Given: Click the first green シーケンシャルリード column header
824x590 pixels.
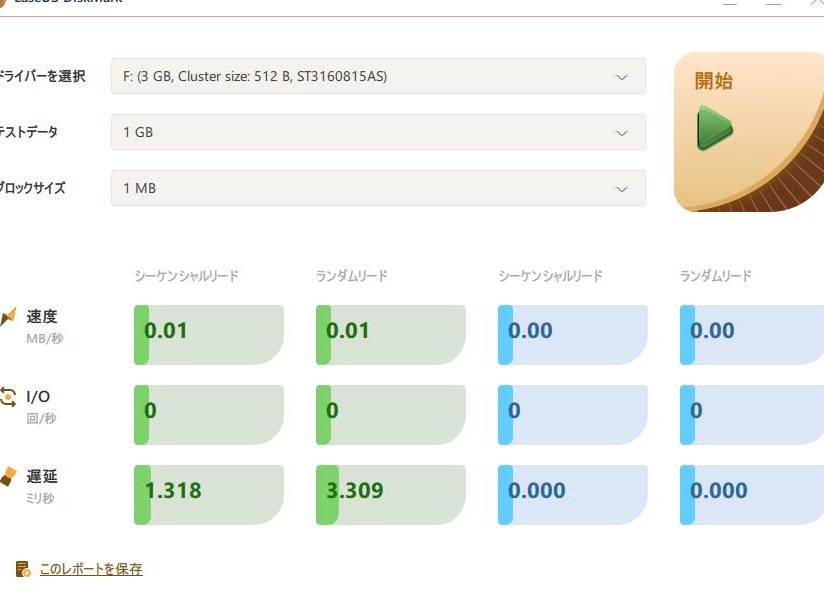Looking at the screenshot, I should (x=187, y=276).
